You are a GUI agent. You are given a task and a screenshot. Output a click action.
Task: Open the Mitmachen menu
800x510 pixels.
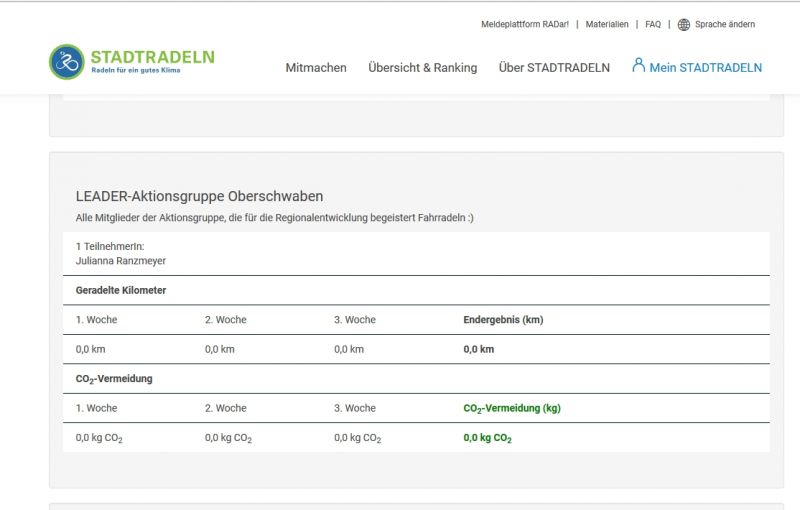point(316,68)
